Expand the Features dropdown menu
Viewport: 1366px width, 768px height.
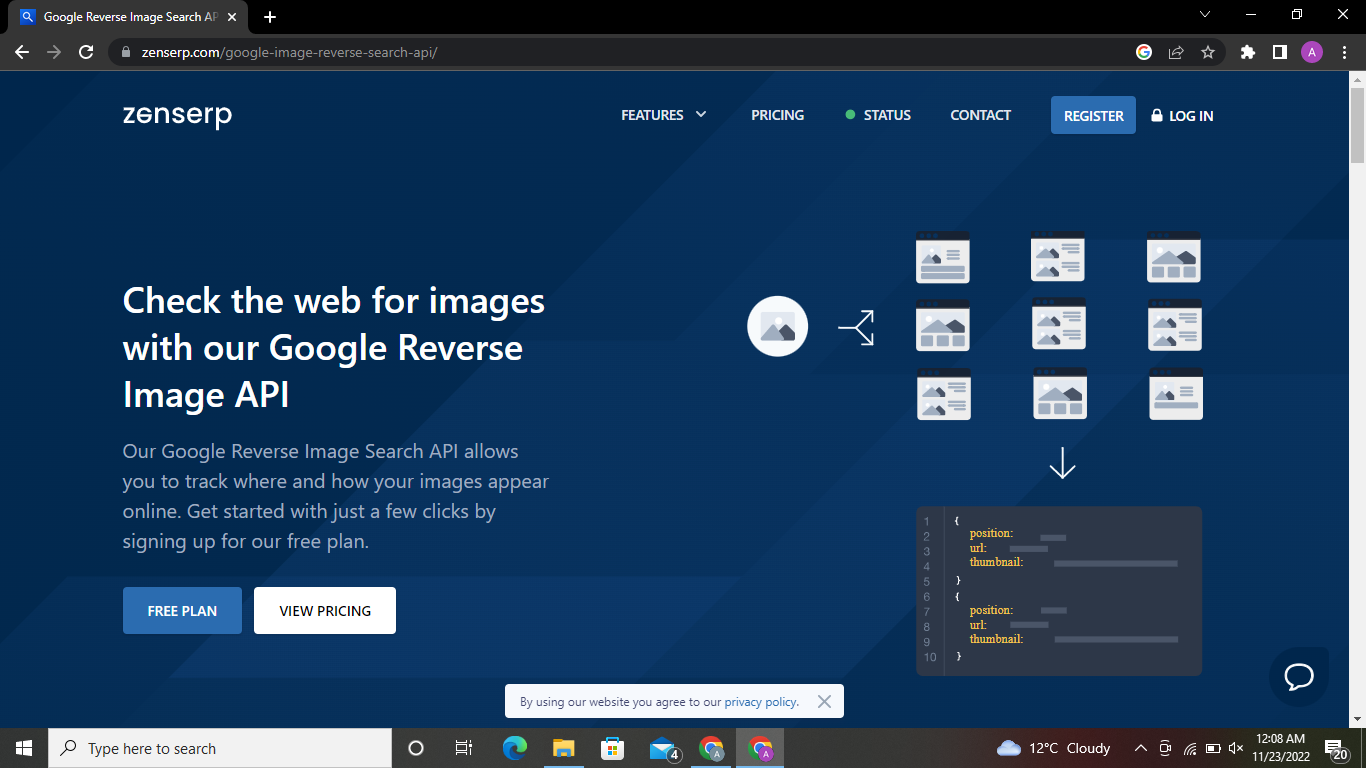pos(663,115)
